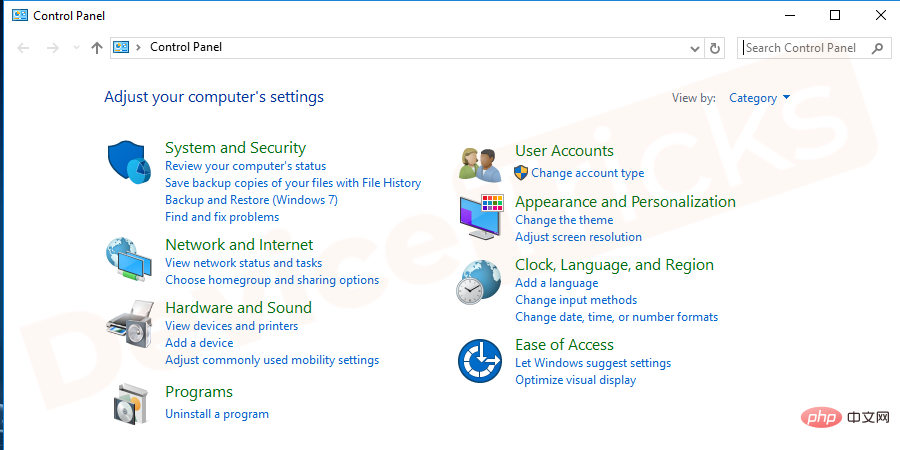Viewport: 900px width, 450px height.
Task: Click the Change account type link
Action: click(x=588, y=173)
